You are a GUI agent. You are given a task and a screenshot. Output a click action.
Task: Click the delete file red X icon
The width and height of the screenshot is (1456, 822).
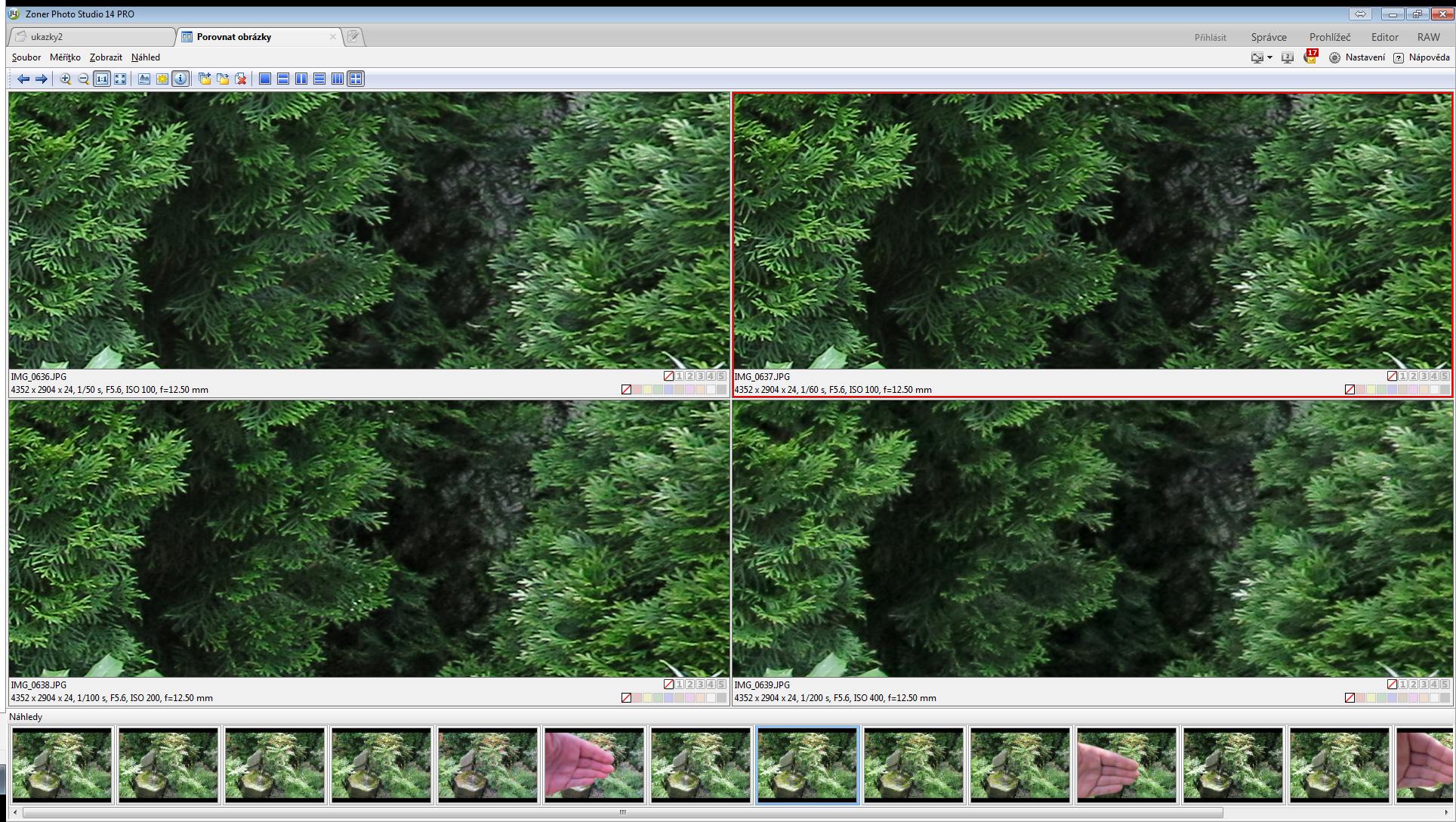click(241, 79)
